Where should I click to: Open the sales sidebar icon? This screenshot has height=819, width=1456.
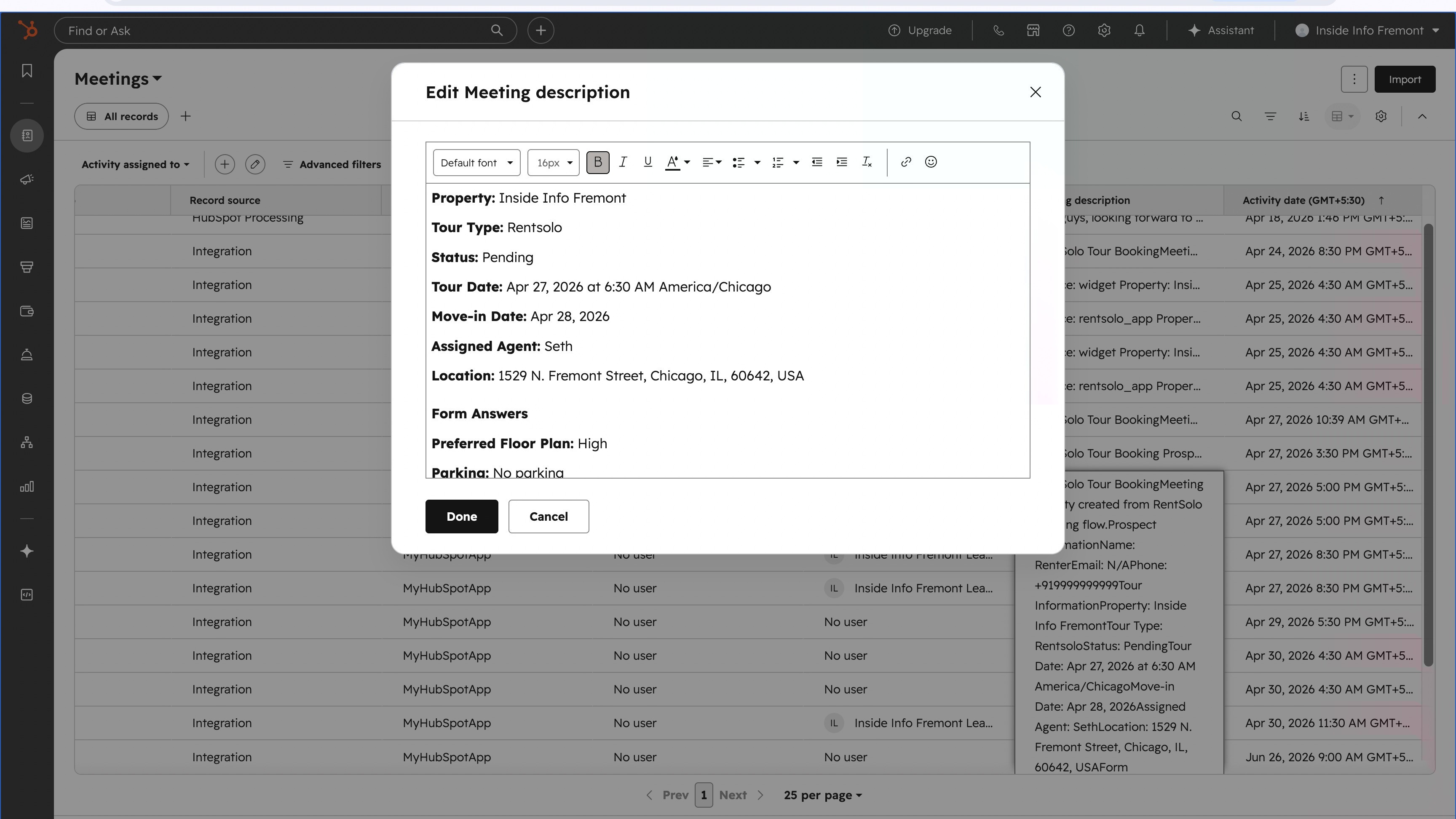(x=27, y=267)
